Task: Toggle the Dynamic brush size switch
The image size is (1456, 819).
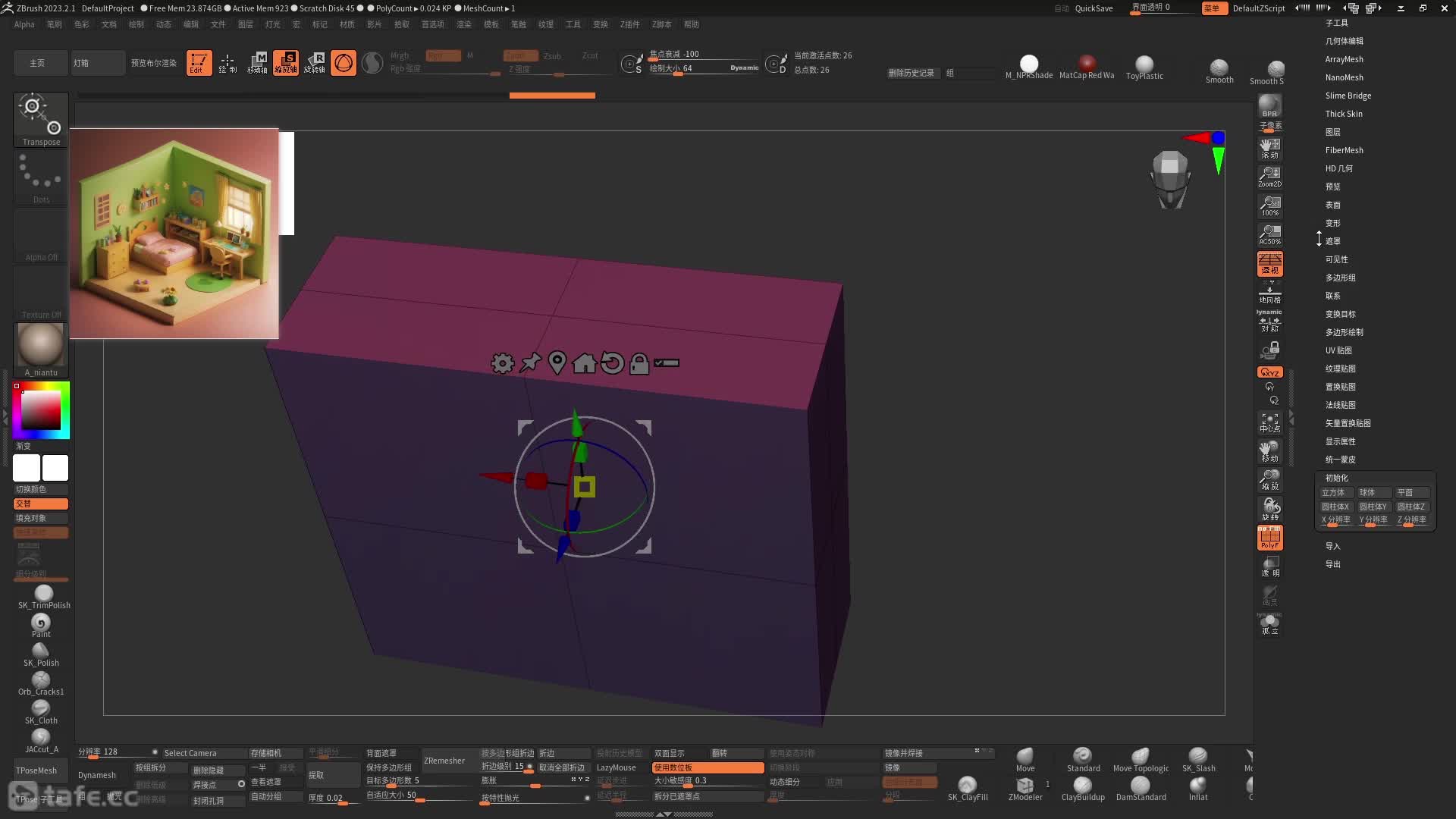Action: [744, 67]
